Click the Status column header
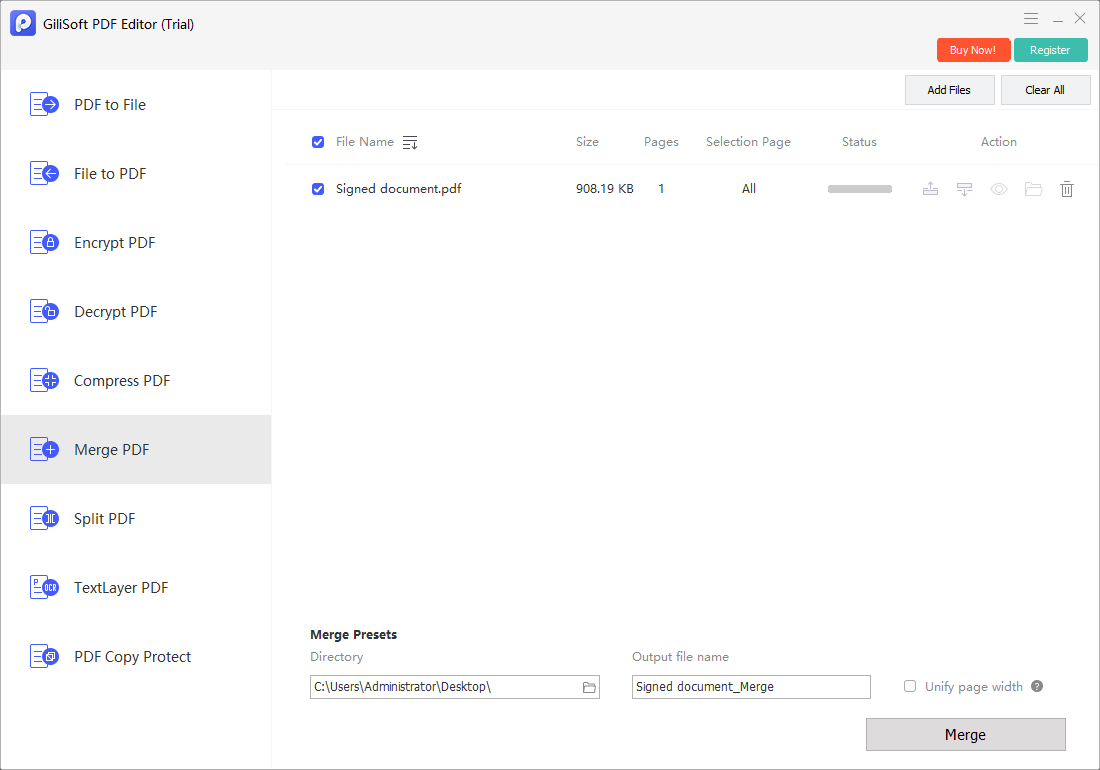1100x770 pixels. tap(859, 142)
